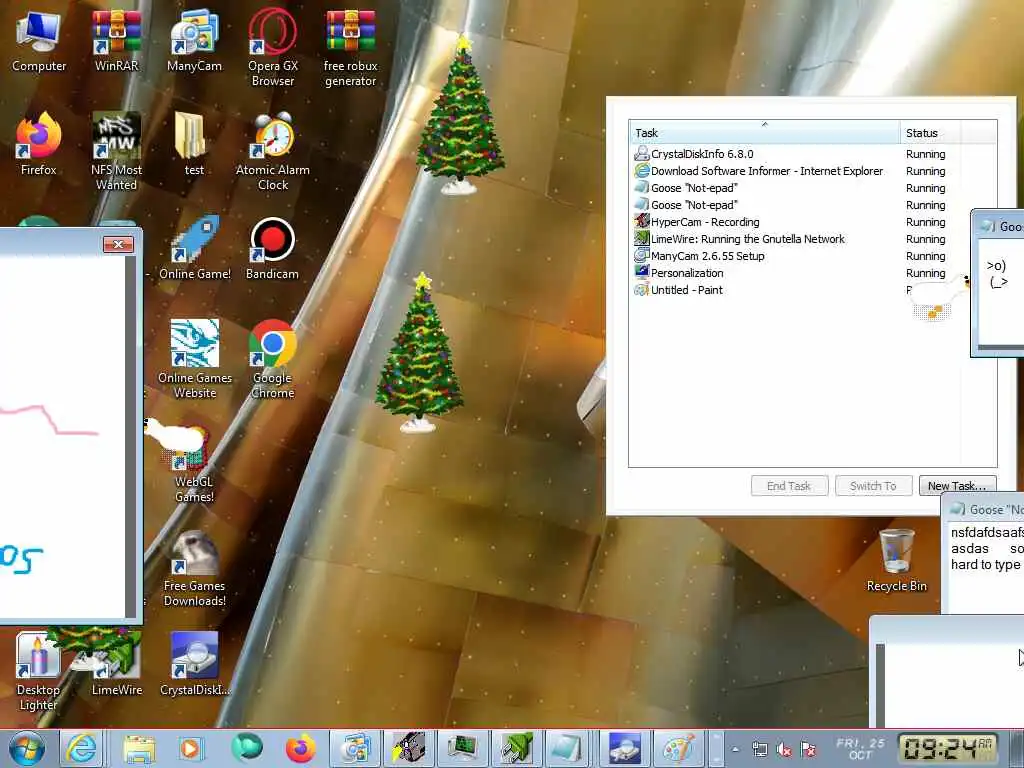This screenshot has height=768, width=1024.
Task: Switch to Paint on the taskbar
Action: click(x=679, y=749)
